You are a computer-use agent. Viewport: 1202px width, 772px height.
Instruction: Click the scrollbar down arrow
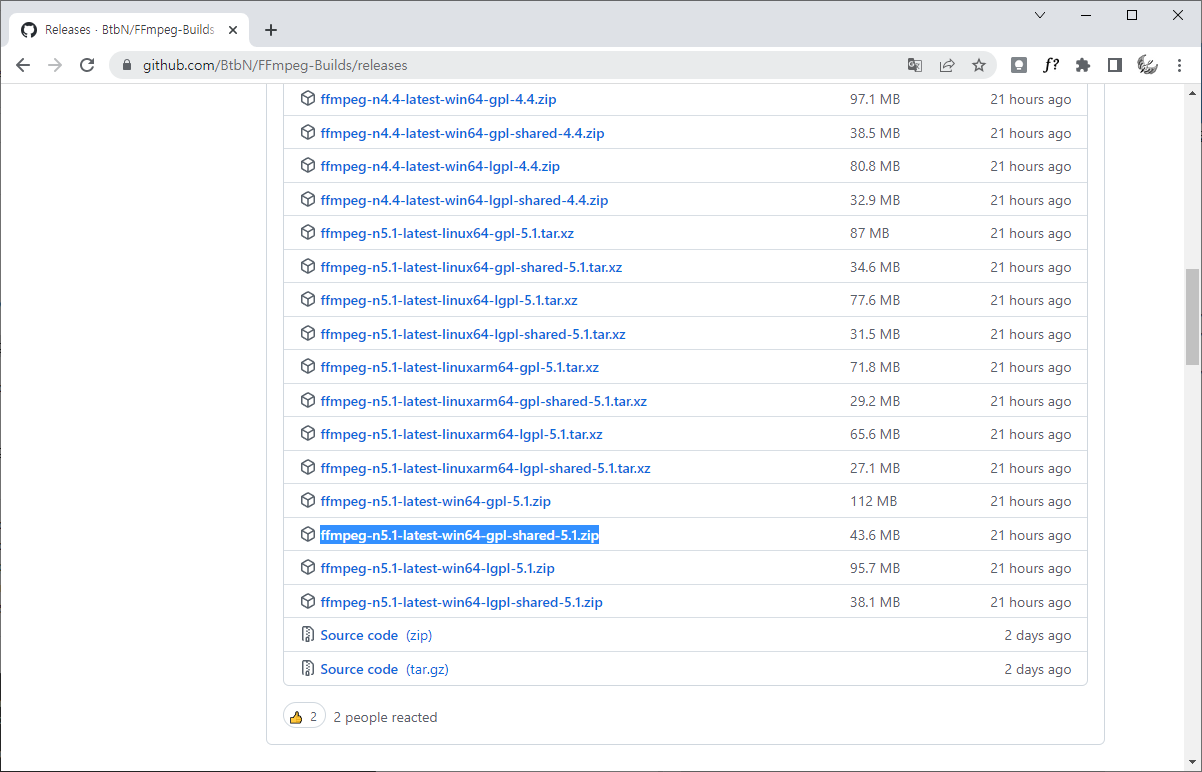click(x=1192, y=763)
